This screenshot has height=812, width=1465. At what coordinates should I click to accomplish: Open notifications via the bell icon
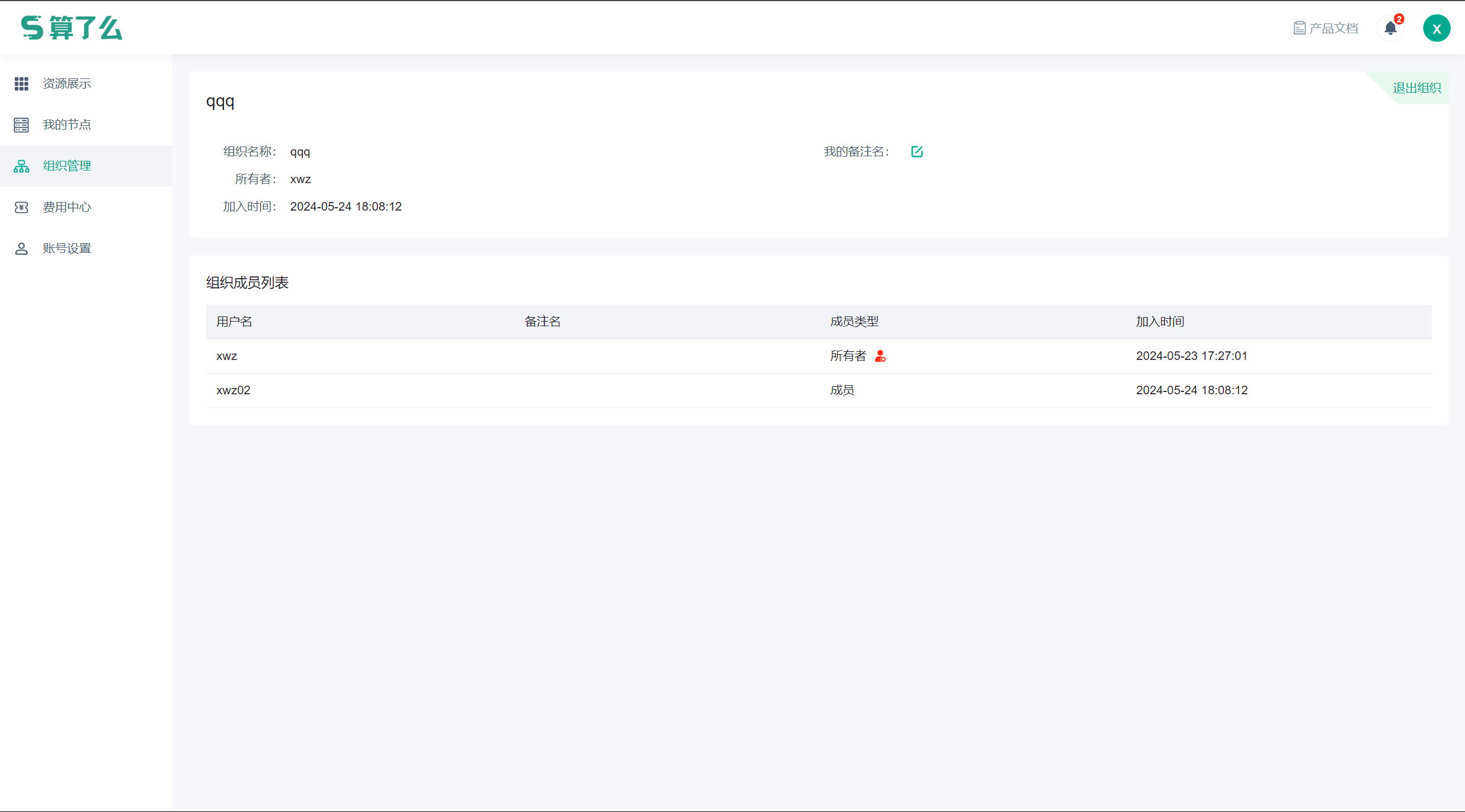click(x=1390, y=28)
